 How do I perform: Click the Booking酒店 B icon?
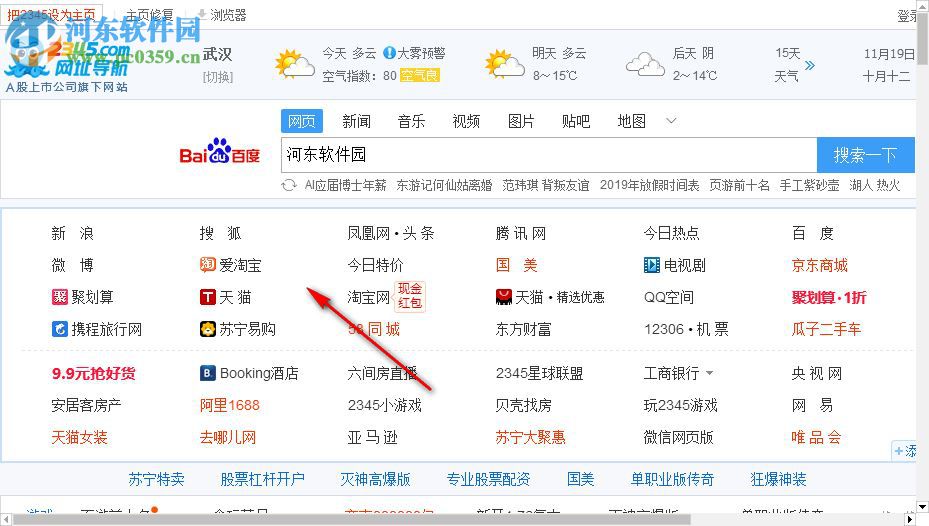207,373
